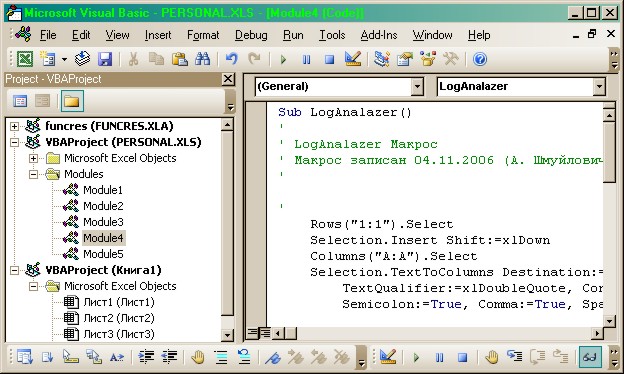This screenshot has height=374, width=624.
Task: Switch code pane to Full Module View
Action: [265, 333]
